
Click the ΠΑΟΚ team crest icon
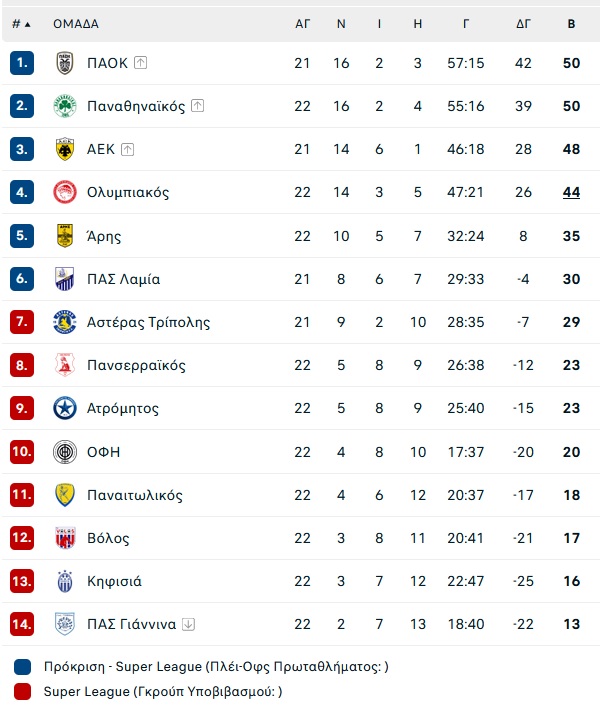point(65,63)
